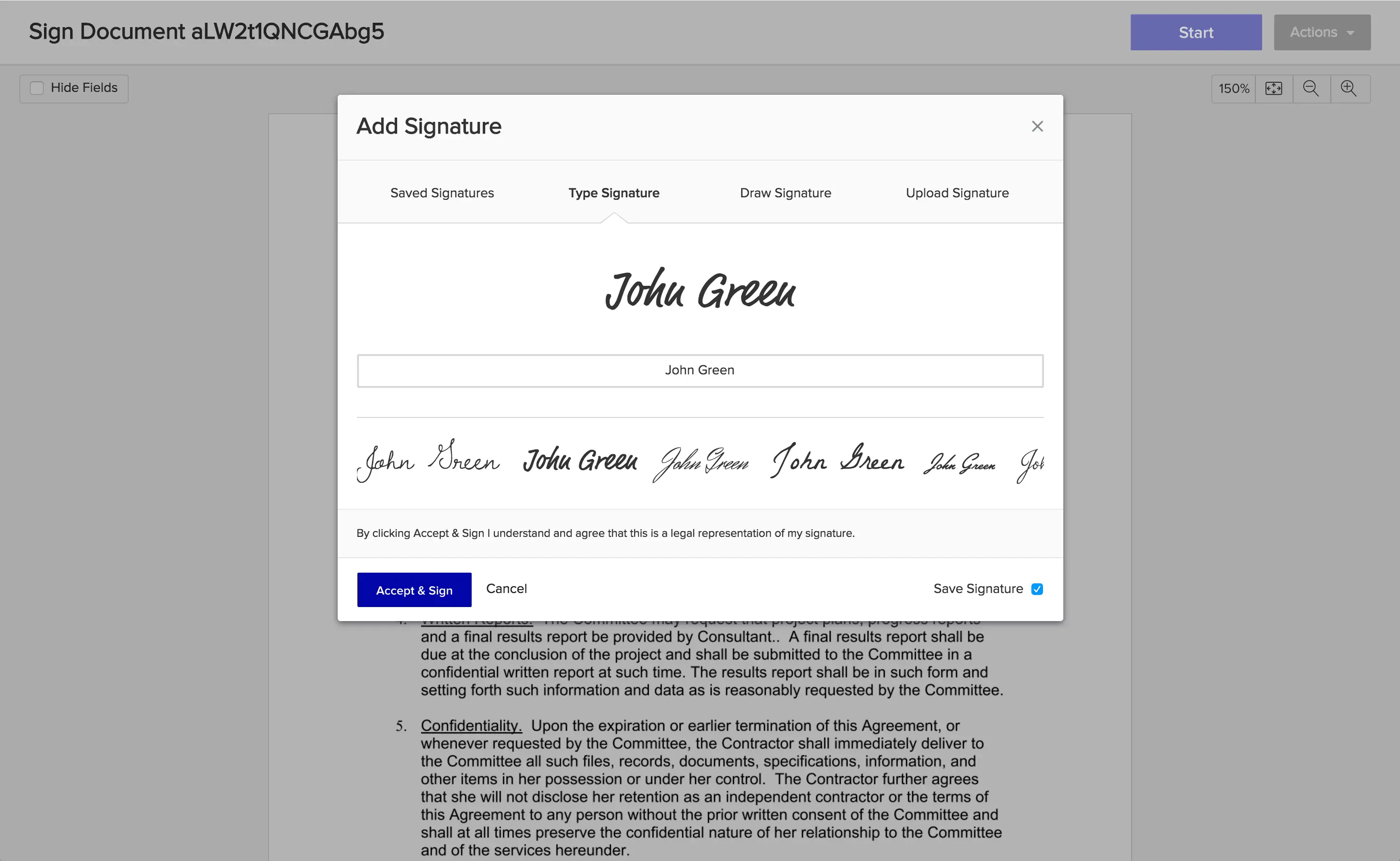Edit the typed name input field
Viewport: 1400px width, 861px height.
point(699,369)
